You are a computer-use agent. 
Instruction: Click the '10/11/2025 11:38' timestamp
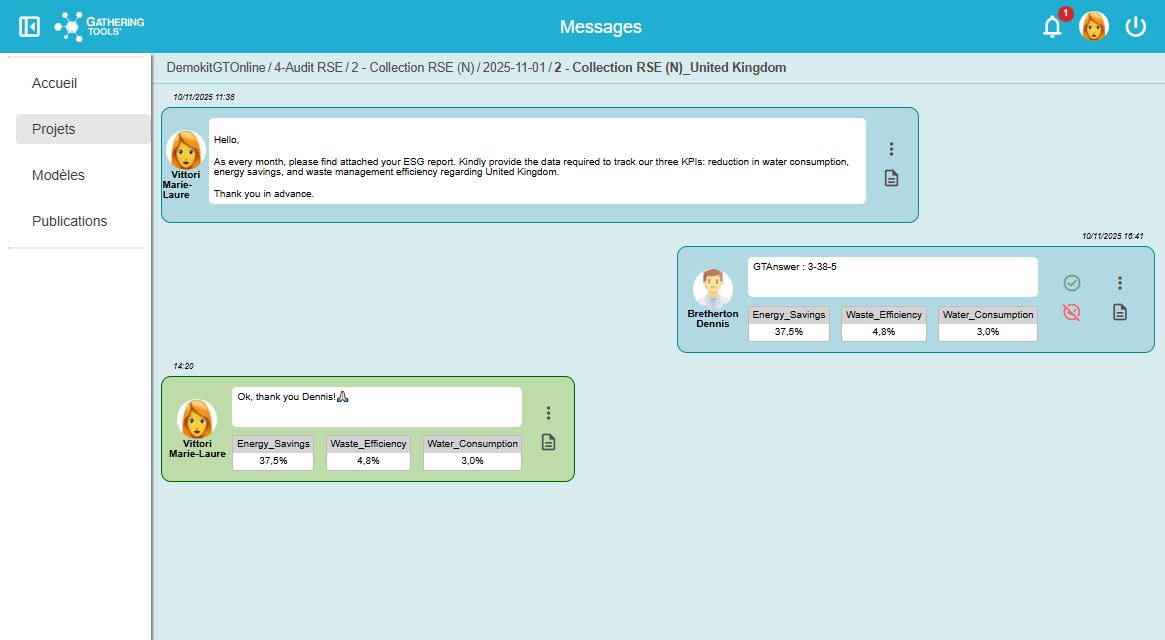click(204, 97)
